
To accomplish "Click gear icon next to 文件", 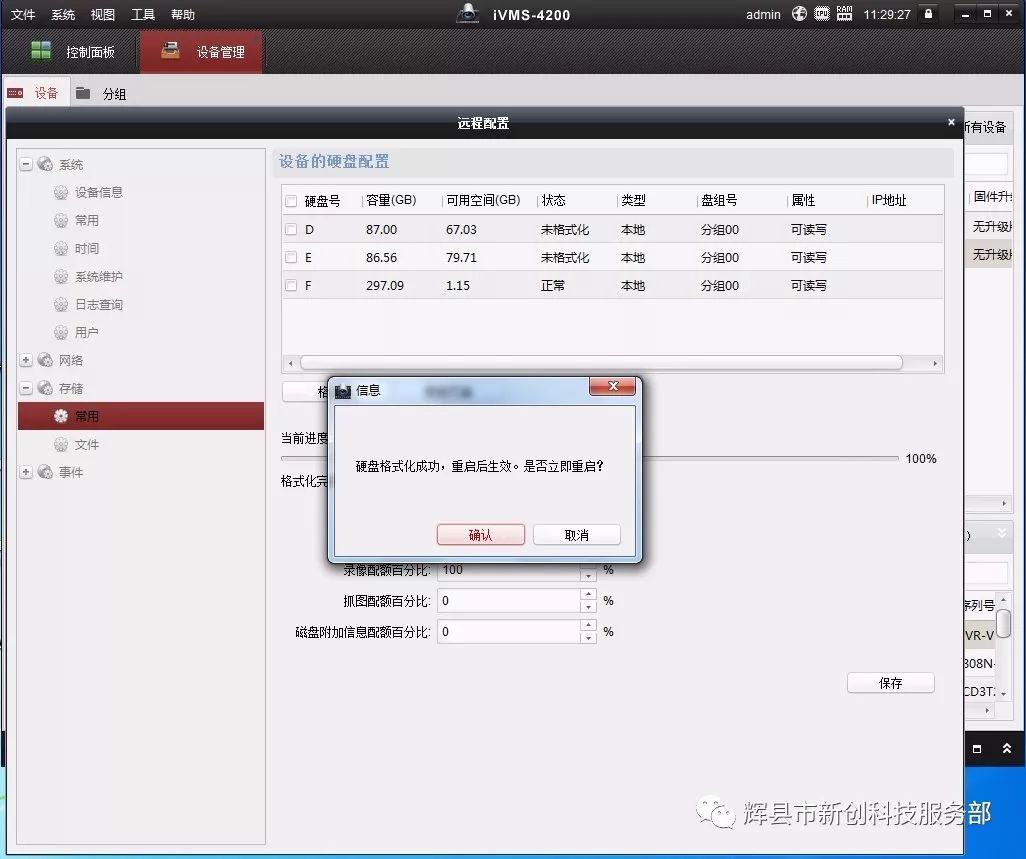I will [61, 445].
